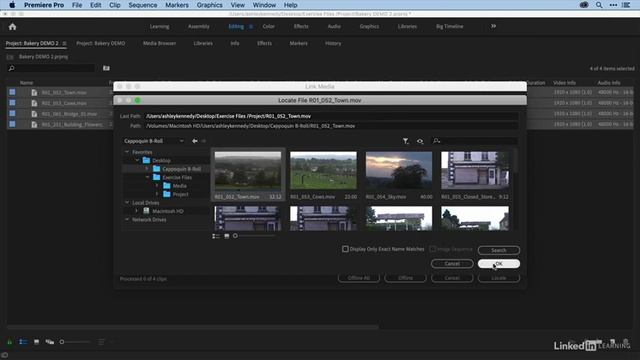Open macOS Spotlight search icon

pyautogui.click(x=599, y=5)
